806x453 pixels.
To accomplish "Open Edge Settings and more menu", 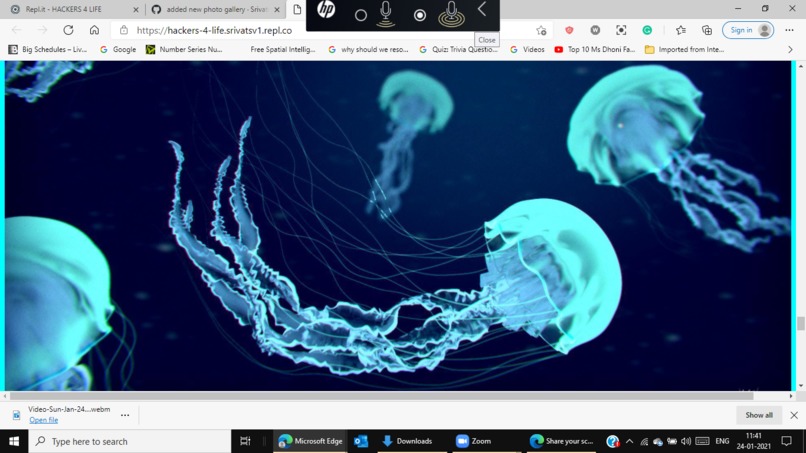I will point(790,30).
